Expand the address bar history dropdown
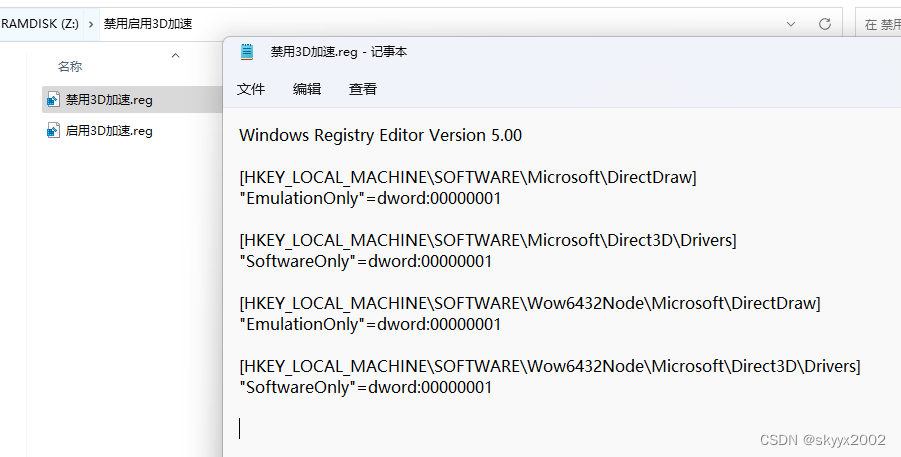 (791, 24)
